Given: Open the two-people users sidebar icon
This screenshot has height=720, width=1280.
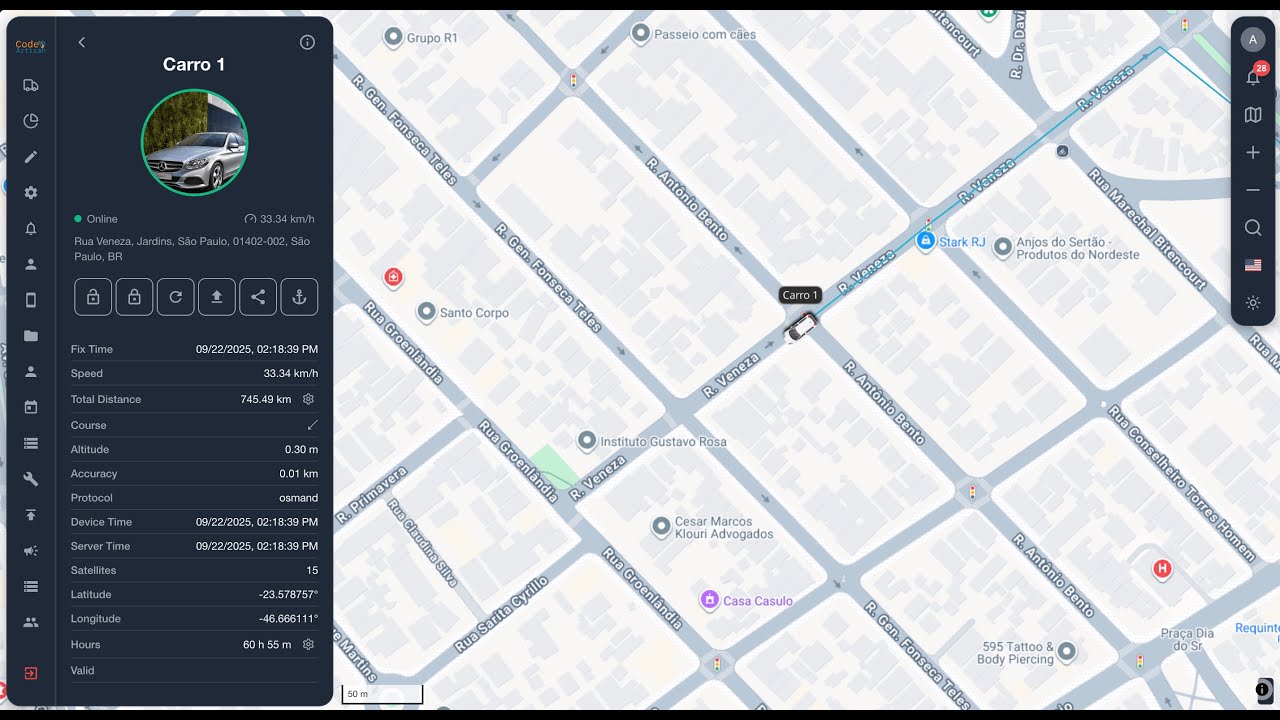Looking at the screenshot, I should click(x=31, y=622).
